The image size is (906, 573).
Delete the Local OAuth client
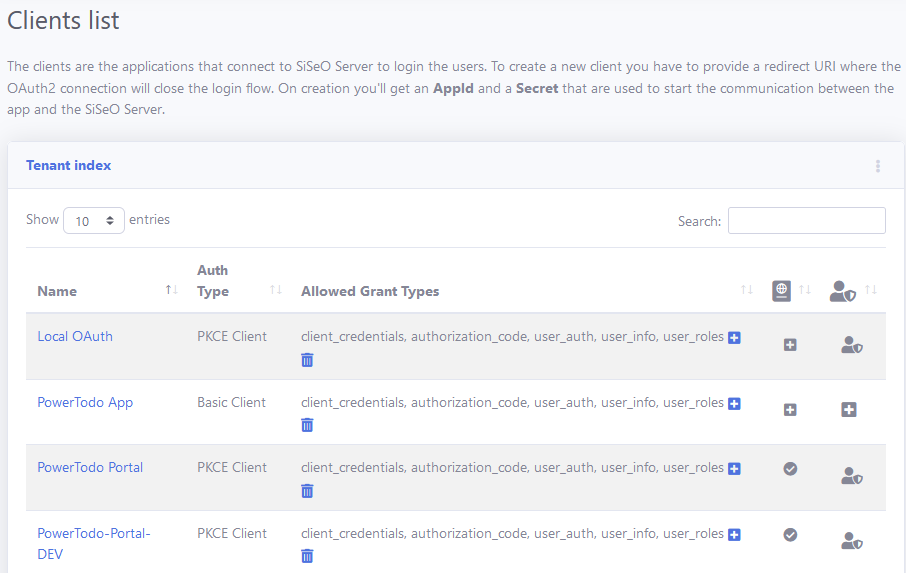(x=307, y=360)
